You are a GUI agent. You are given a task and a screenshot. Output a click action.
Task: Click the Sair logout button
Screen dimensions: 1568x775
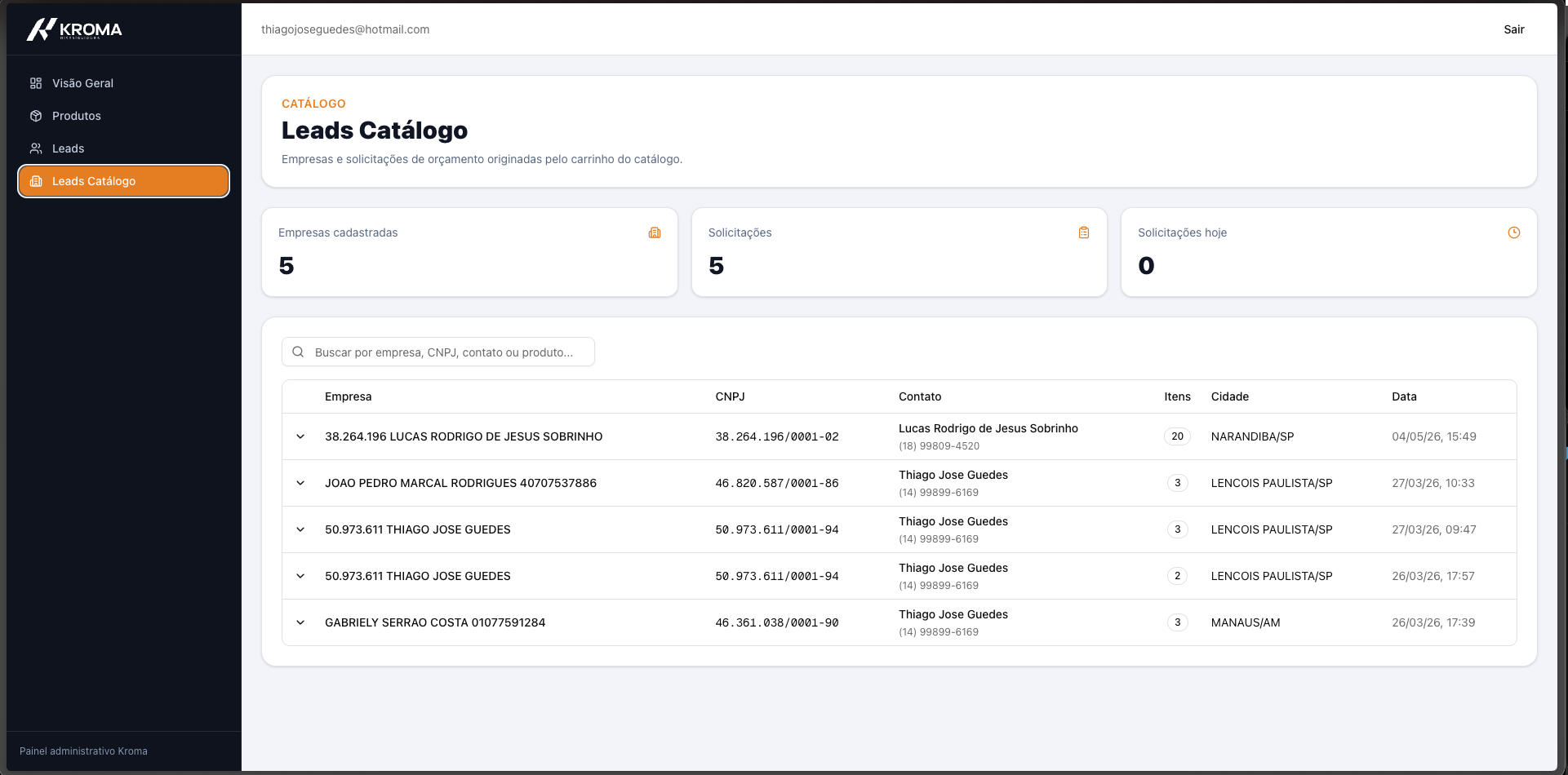(1514, 29)
